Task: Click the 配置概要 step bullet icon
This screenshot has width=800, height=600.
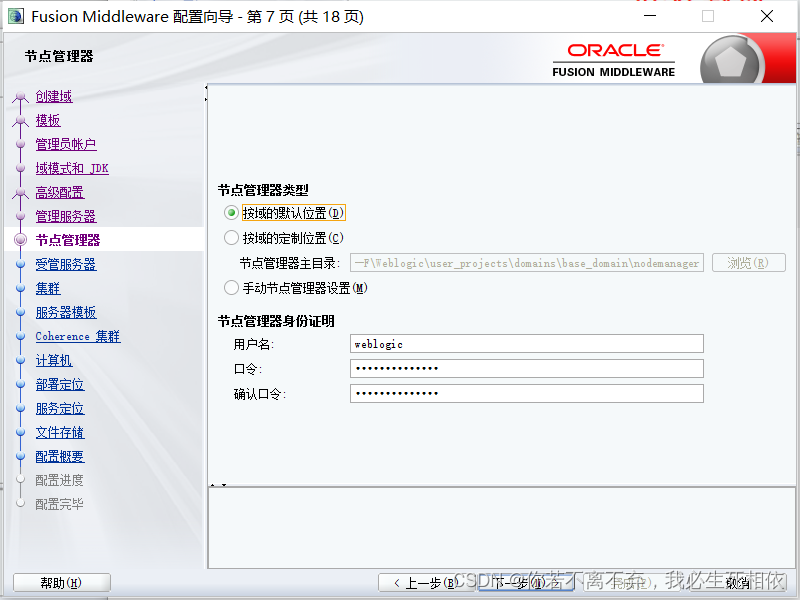Action: click(20, 456)
